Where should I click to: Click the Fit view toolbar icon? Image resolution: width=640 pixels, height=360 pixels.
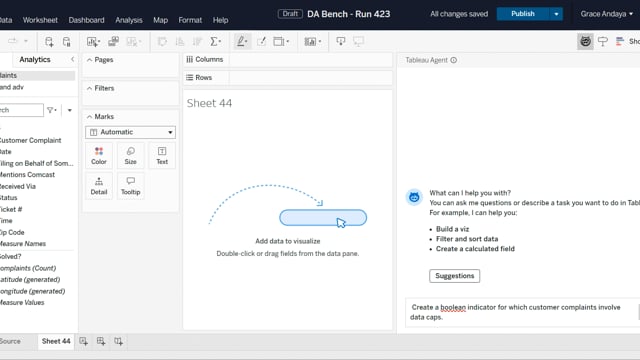point(281,41)
